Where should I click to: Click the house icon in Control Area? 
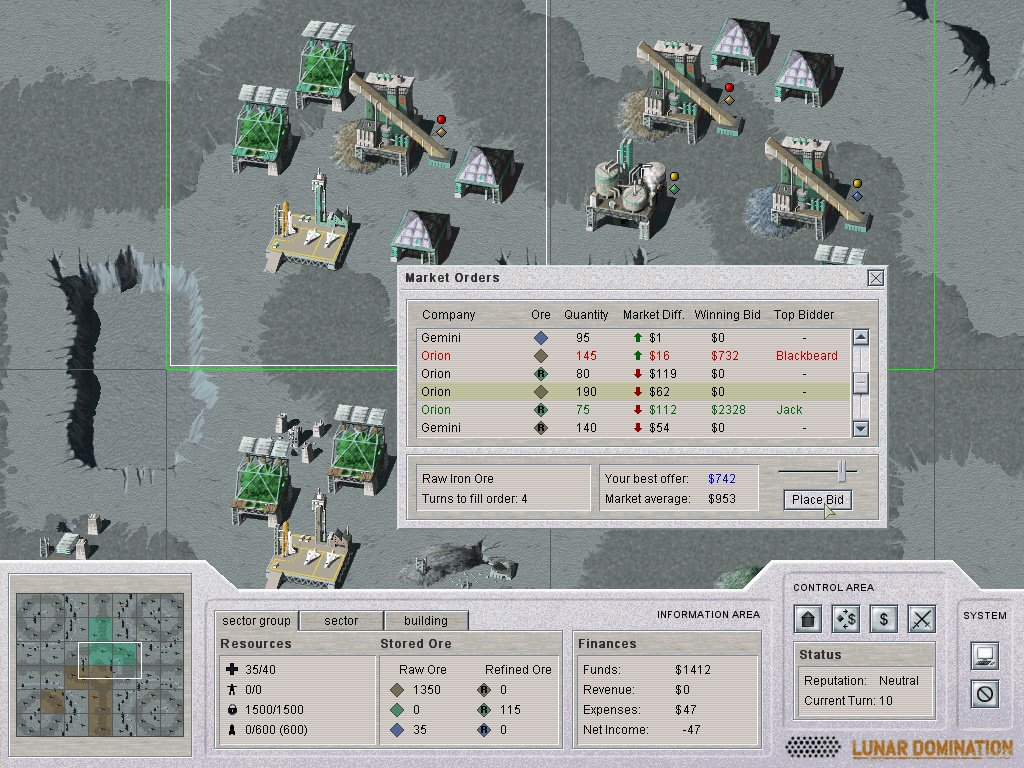809,619
